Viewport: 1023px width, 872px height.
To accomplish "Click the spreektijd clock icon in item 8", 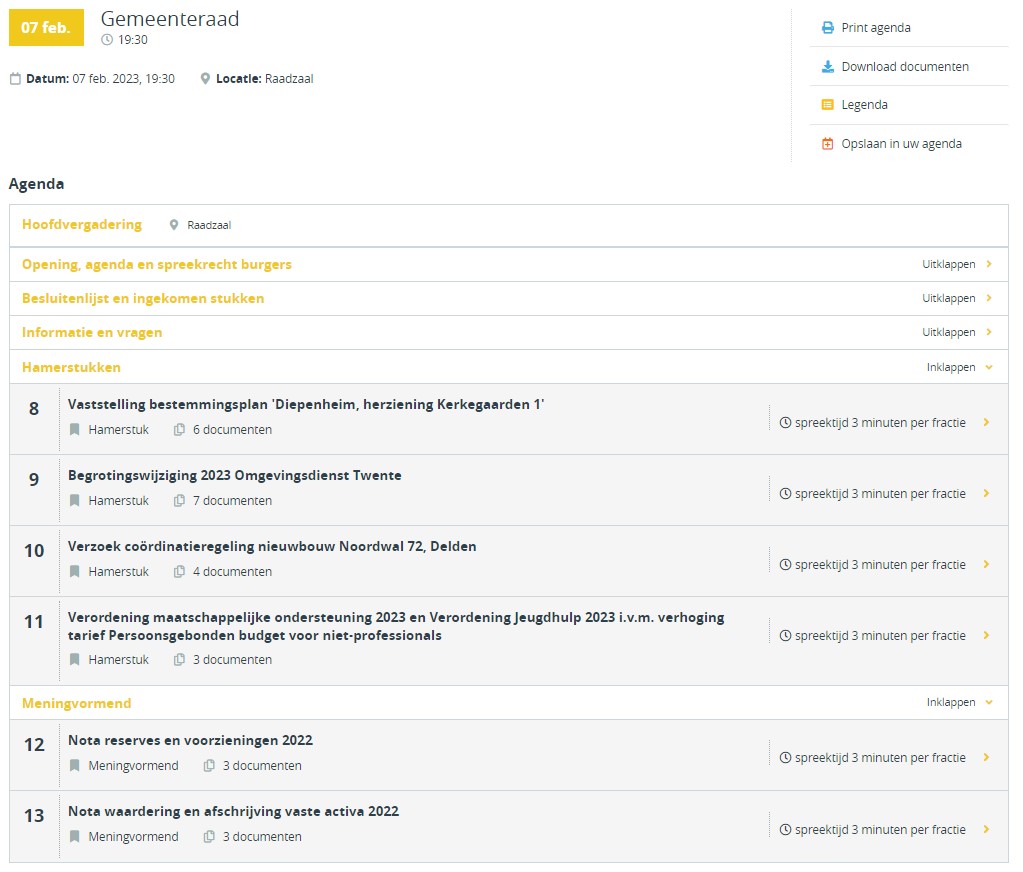I will click(786, 423).
